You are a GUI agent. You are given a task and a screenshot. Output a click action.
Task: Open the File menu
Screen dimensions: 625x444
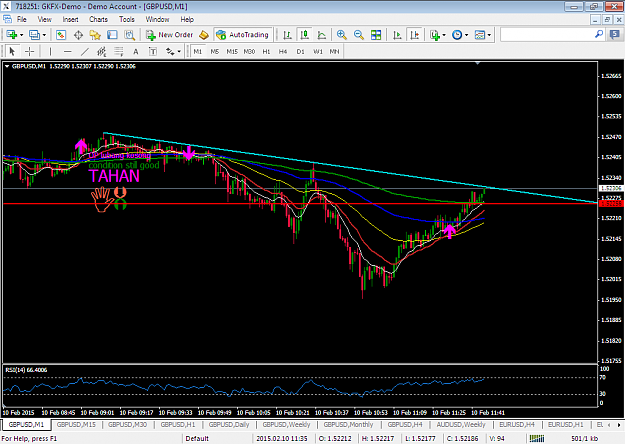[x=21, y=19]
